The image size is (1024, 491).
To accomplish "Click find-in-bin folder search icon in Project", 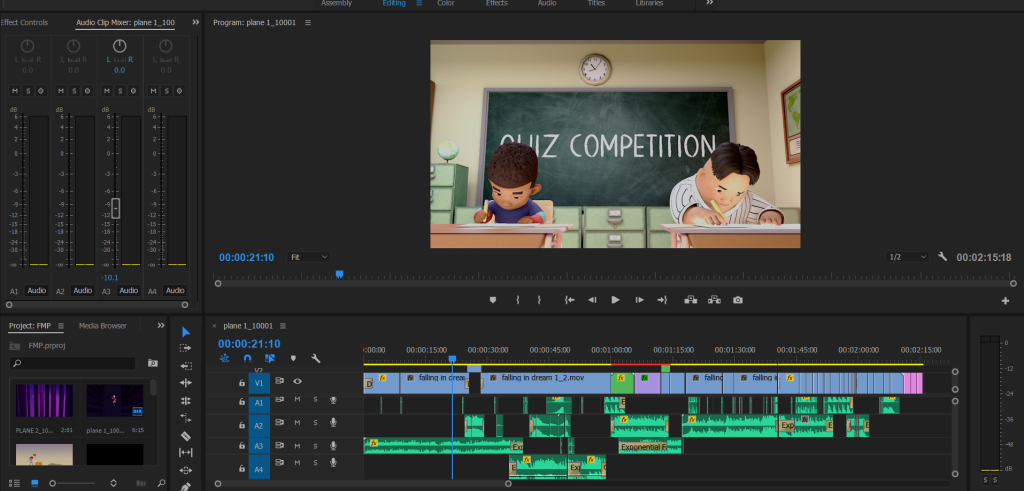I will (x=152, y=363).
